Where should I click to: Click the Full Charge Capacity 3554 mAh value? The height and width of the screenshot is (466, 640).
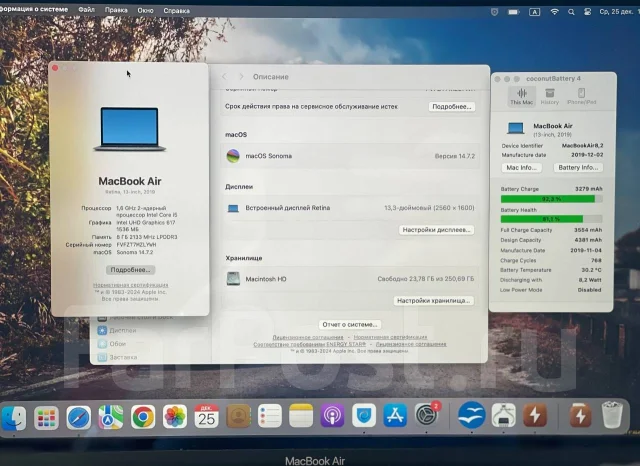coord(588,230)
